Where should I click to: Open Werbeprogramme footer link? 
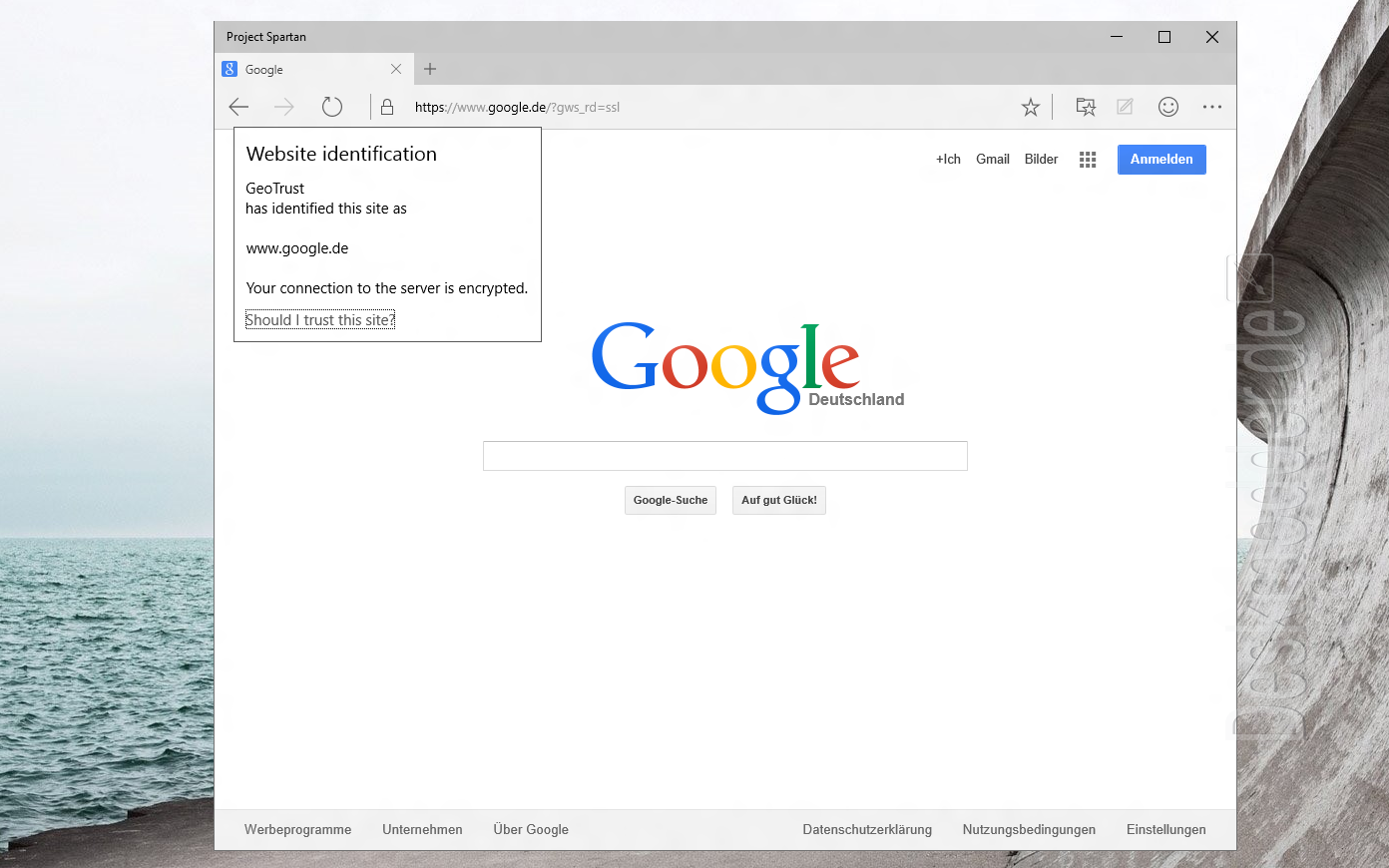pos(297,830)
